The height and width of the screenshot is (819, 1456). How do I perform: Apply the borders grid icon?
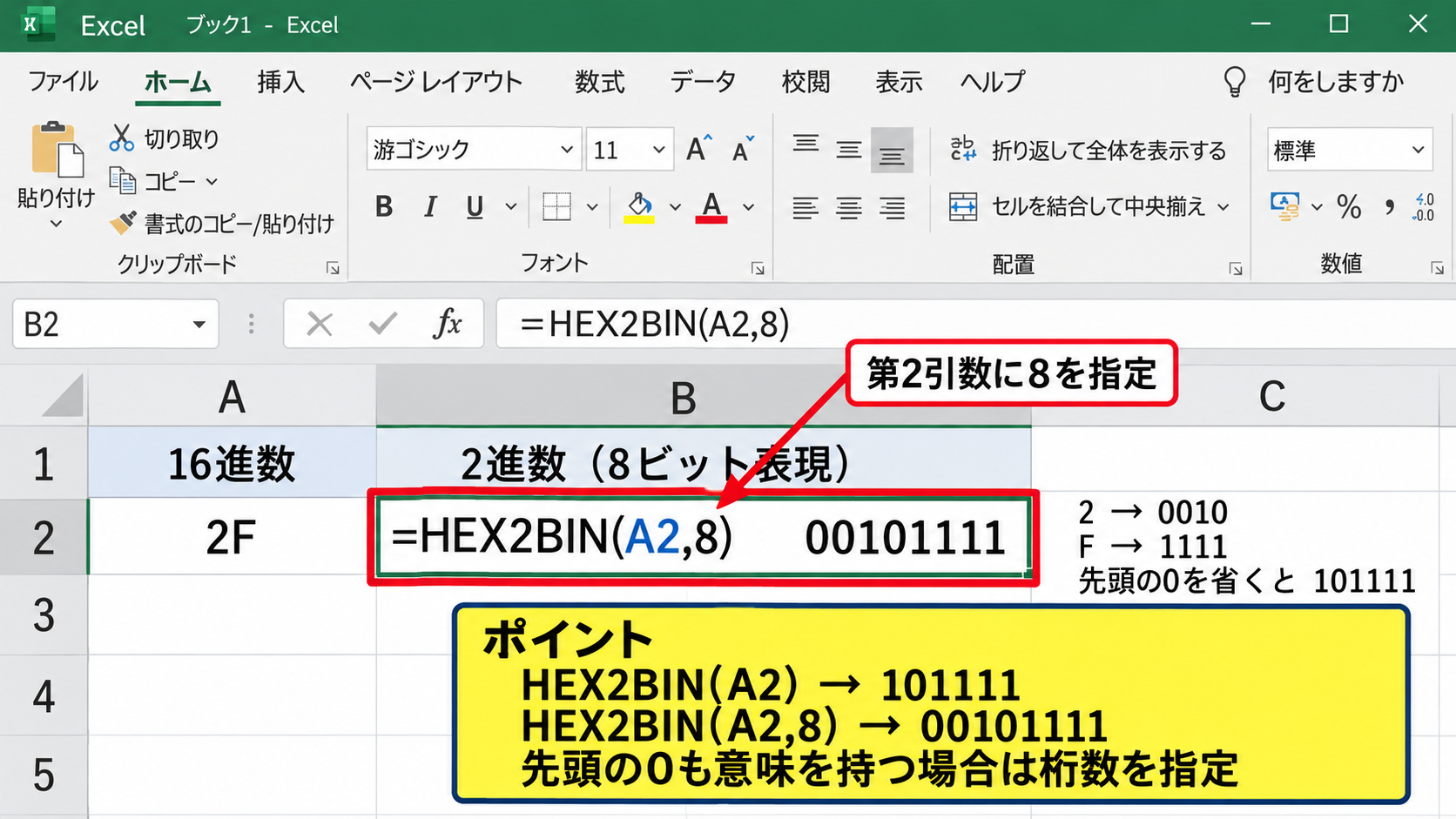(x=556, y=207)
